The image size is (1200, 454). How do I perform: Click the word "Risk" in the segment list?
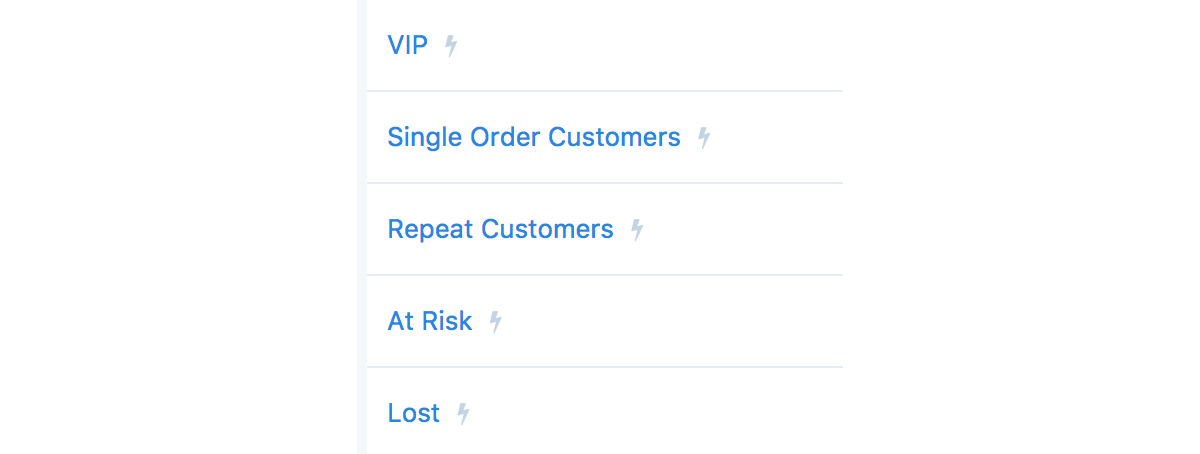(448, 321)
